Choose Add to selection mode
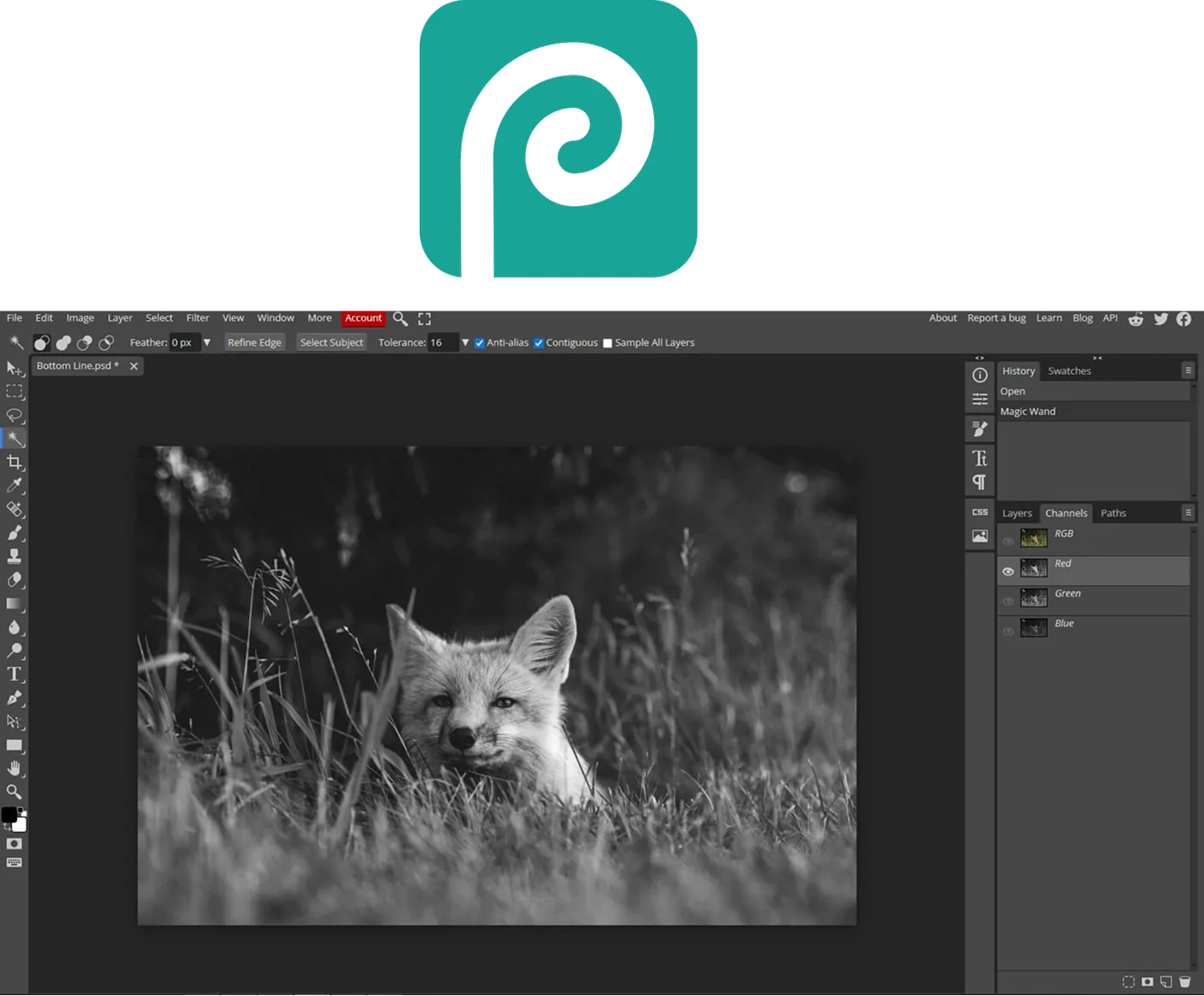Viewport: 1204px width, 996px height. tap(64, 343)
